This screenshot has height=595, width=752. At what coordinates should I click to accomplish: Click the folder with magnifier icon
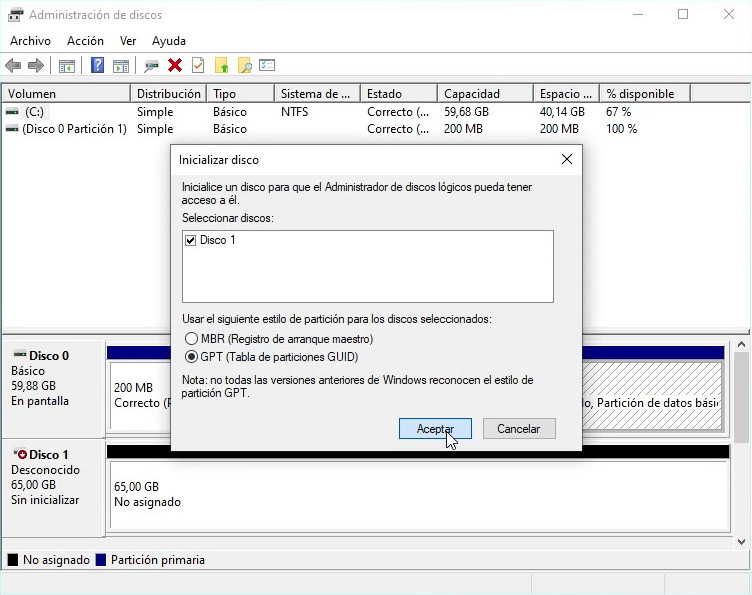pos(244,66)
